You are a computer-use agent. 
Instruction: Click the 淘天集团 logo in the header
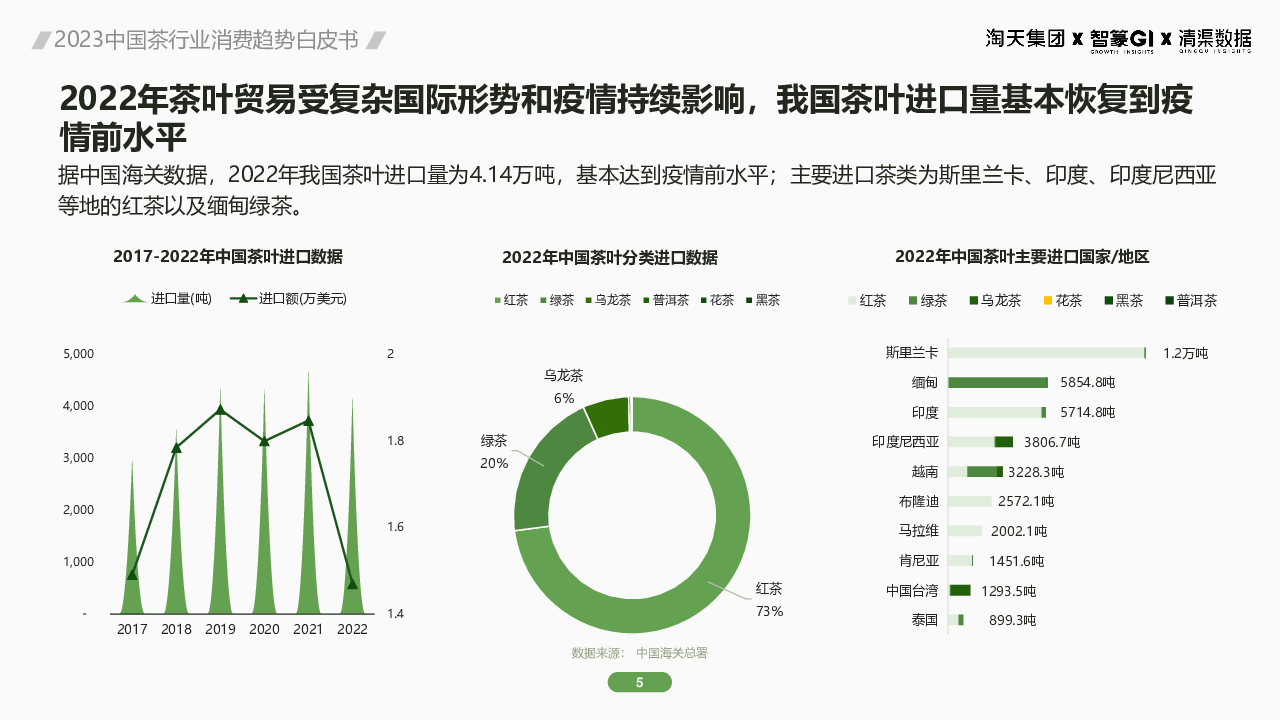(x=1025, y=39)
